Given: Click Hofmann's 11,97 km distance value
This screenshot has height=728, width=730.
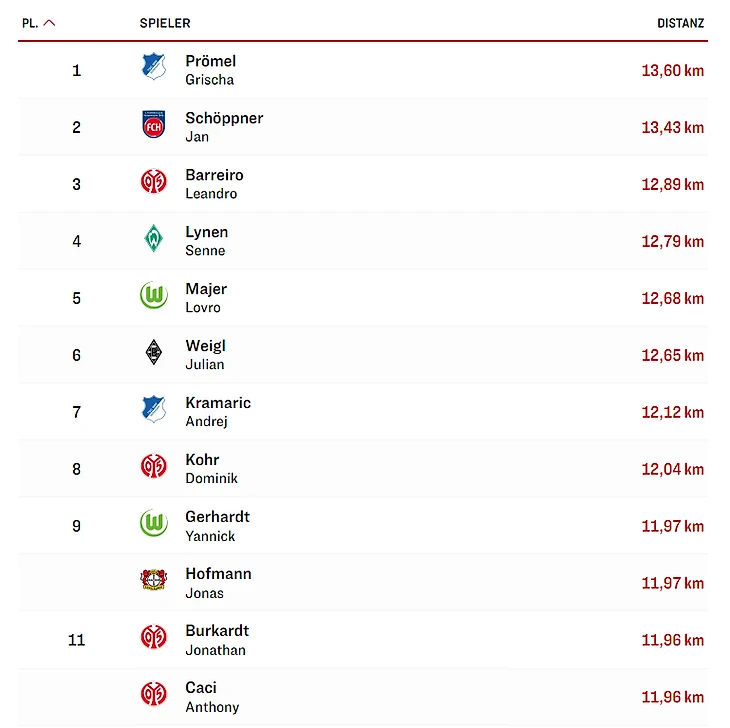Looking at the screenshot, I should [x=672, y=583].
